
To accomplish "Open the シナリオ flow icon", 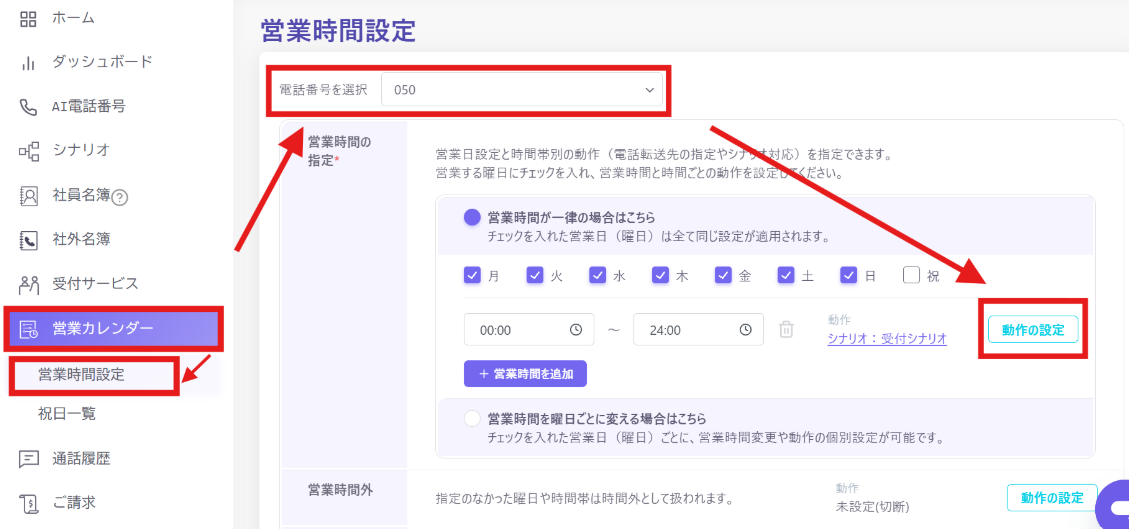I will click(x=28, y=150).
